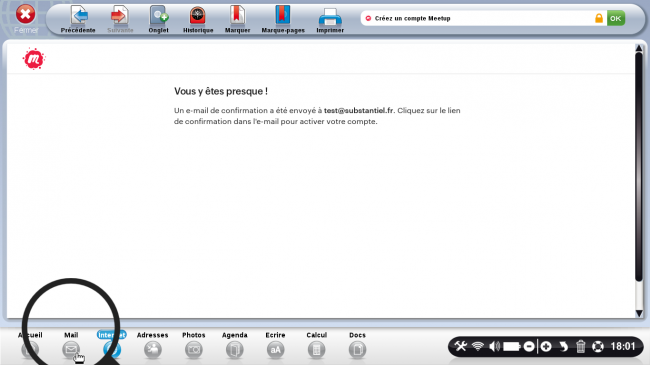
Task: Zoom in with the plus icon
Action: [546, 346]
